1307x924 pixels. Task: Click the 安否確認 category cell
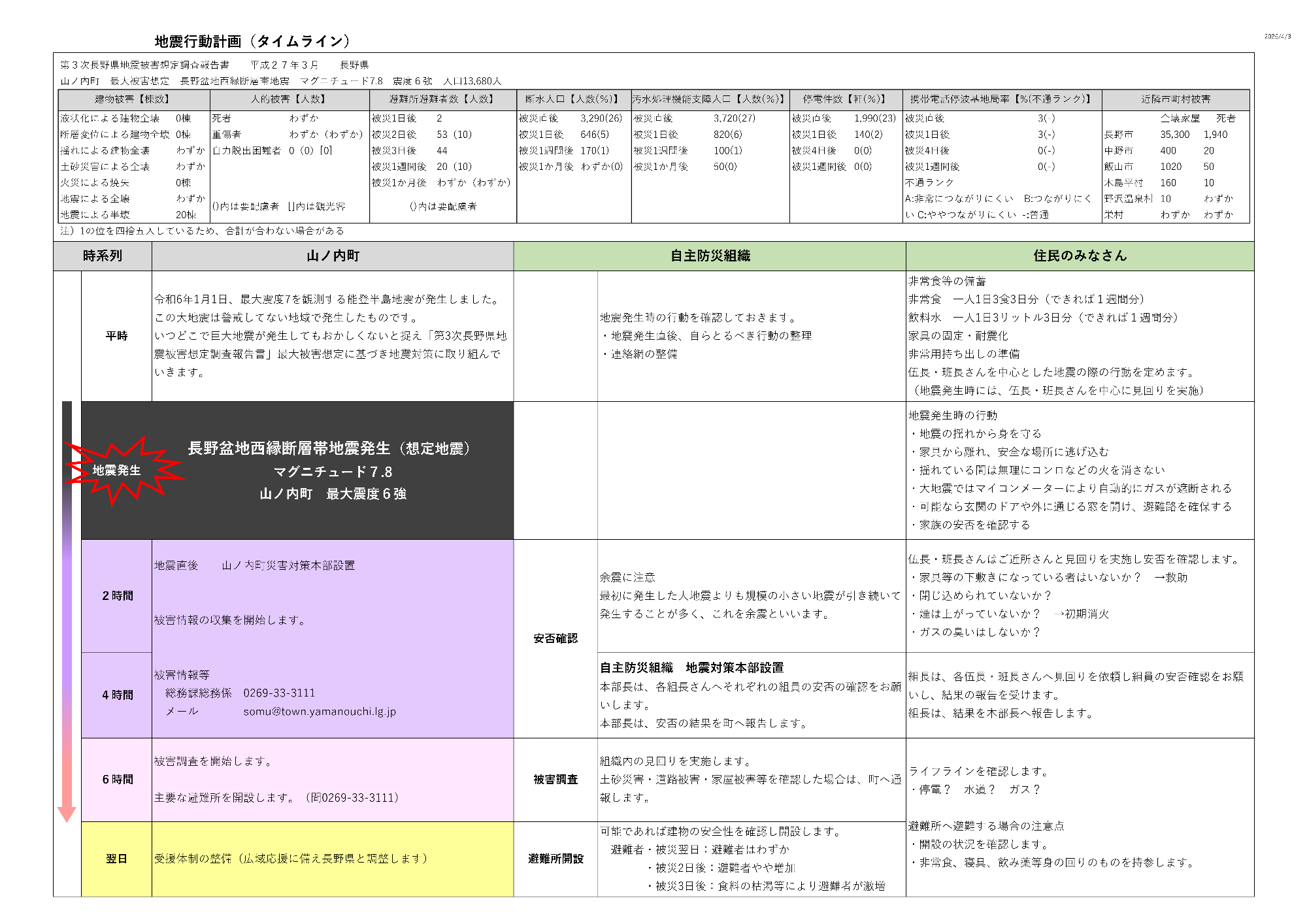(x=555, y=638)
